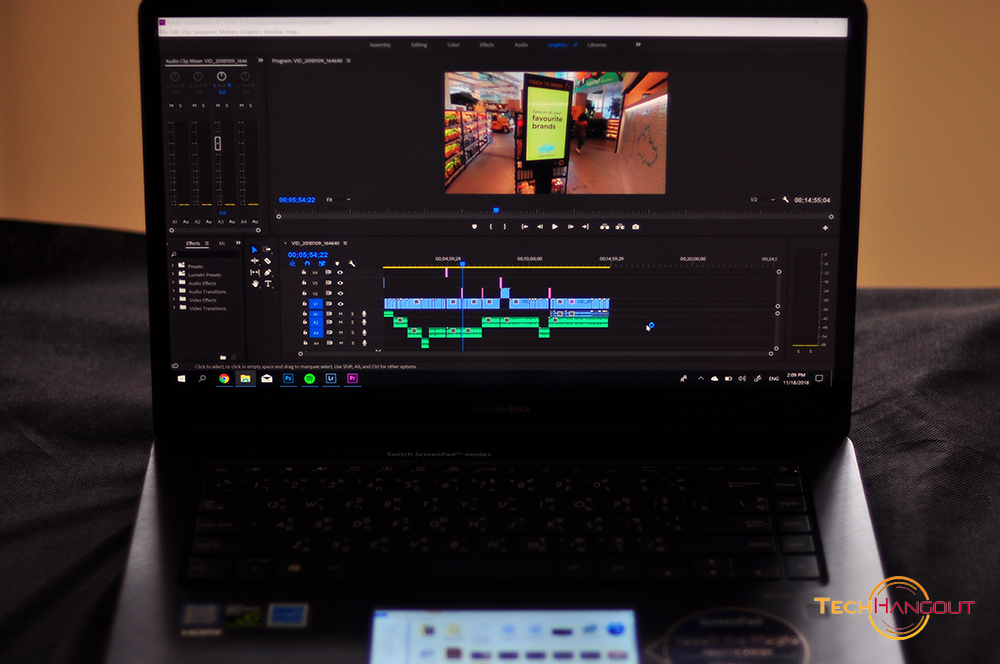Select the Type tool
The height and width of the screenshot is (664, 1000).
pyautogui.click(x=268, y=284)
